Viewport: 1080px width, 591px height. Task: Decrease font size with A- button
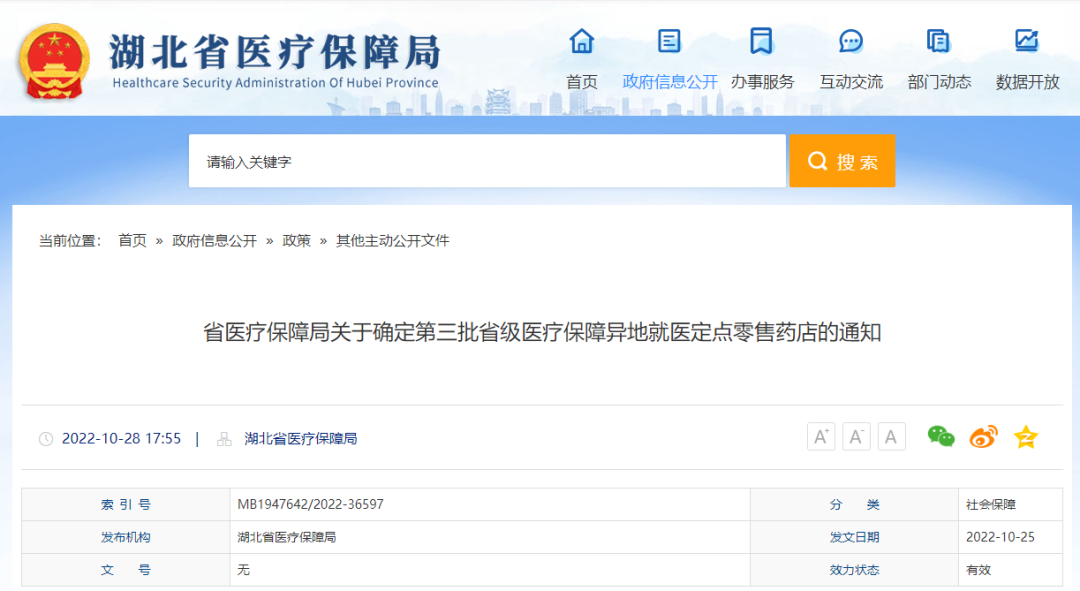(x=856, y=437)
